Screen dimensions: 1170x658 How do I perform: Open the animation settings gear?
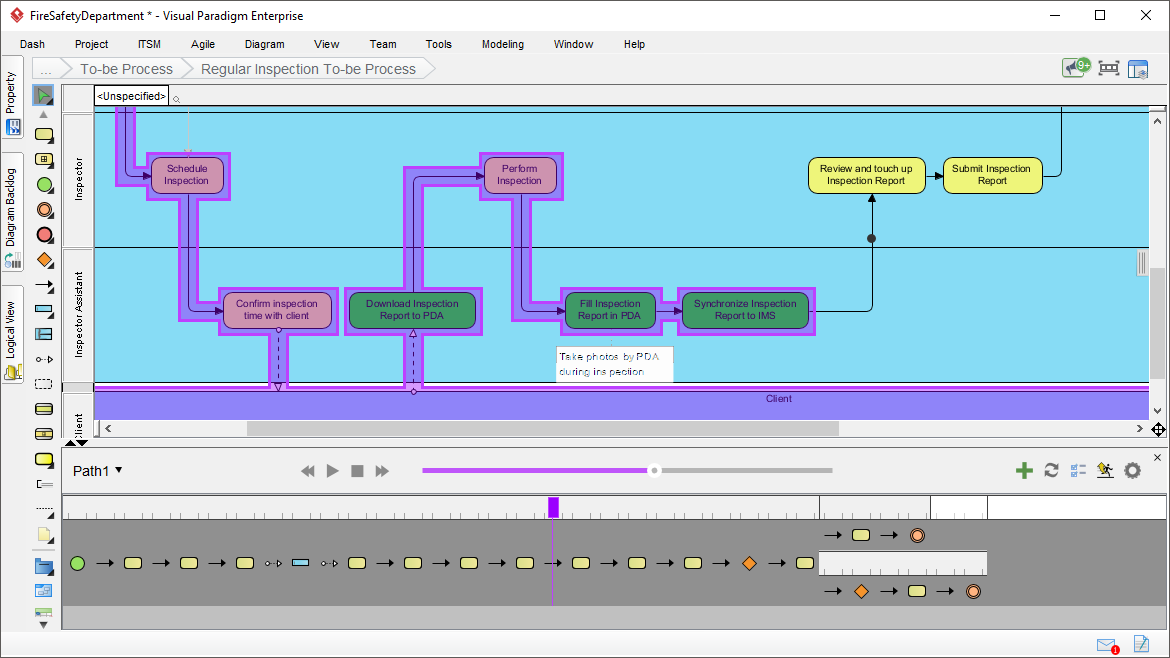(x=1132, y=470)
